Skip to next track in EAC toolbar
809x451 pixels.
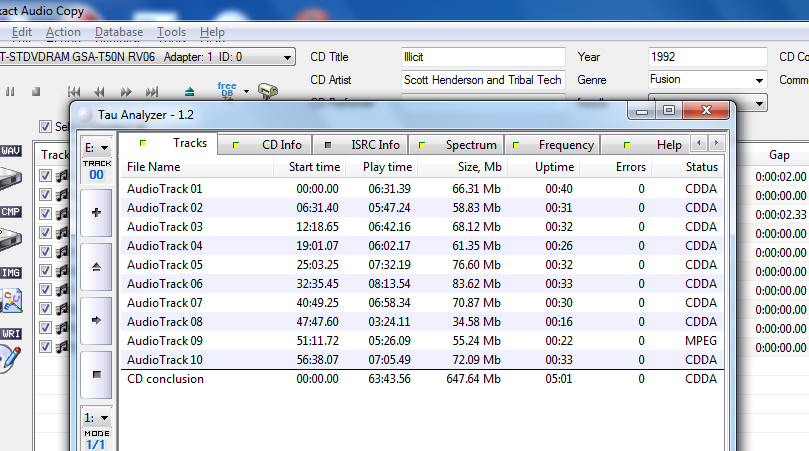click(152, 92)
